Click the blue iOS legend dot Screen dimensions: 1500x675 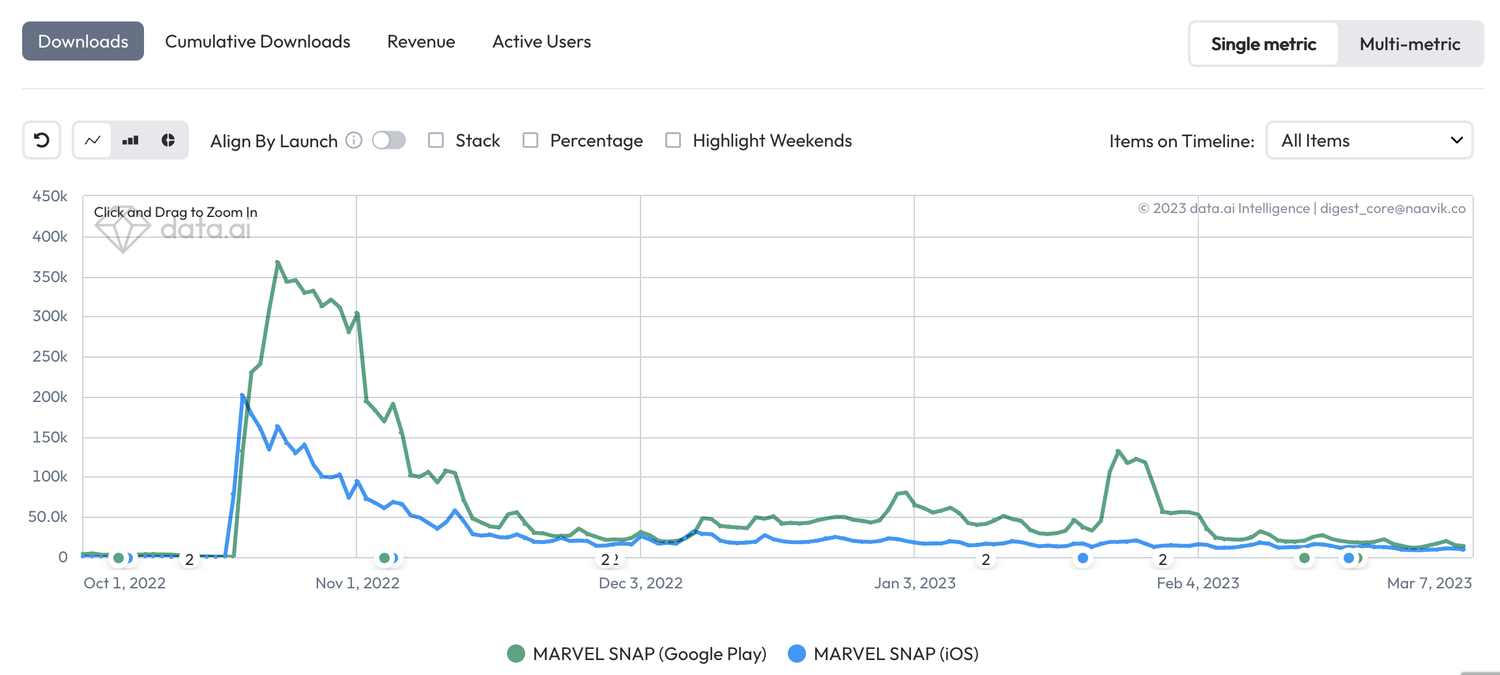[794, 653]
